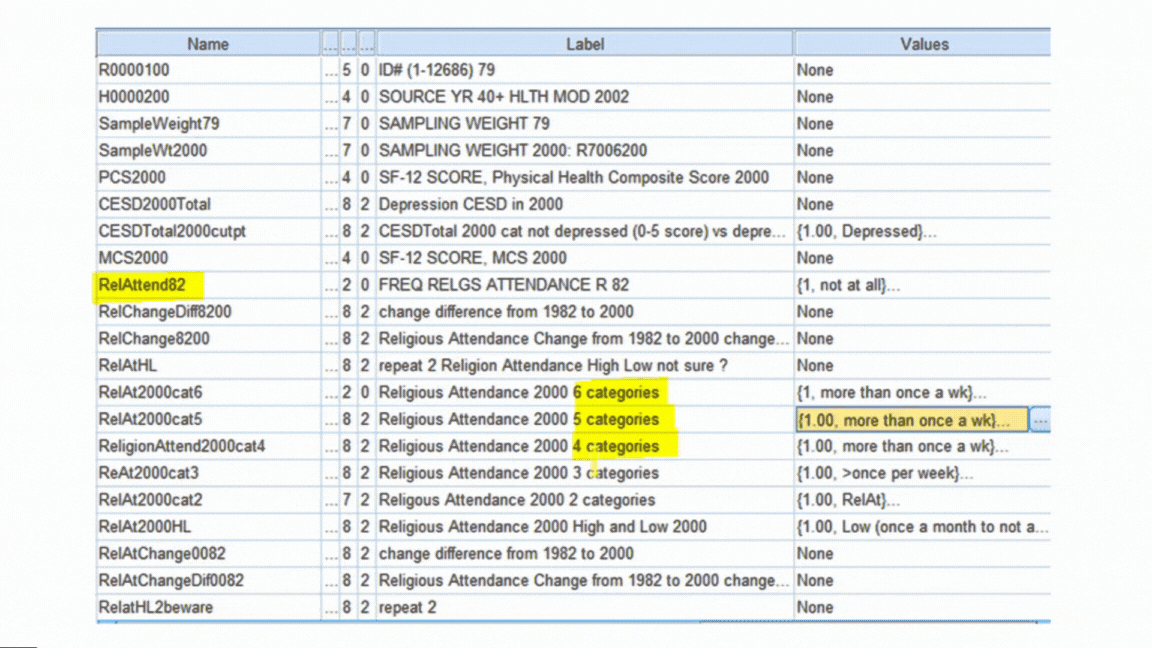This screenshot has height=648, width=1152.
Task: Click the PCS2000 variable name cell
Action: 132,177
